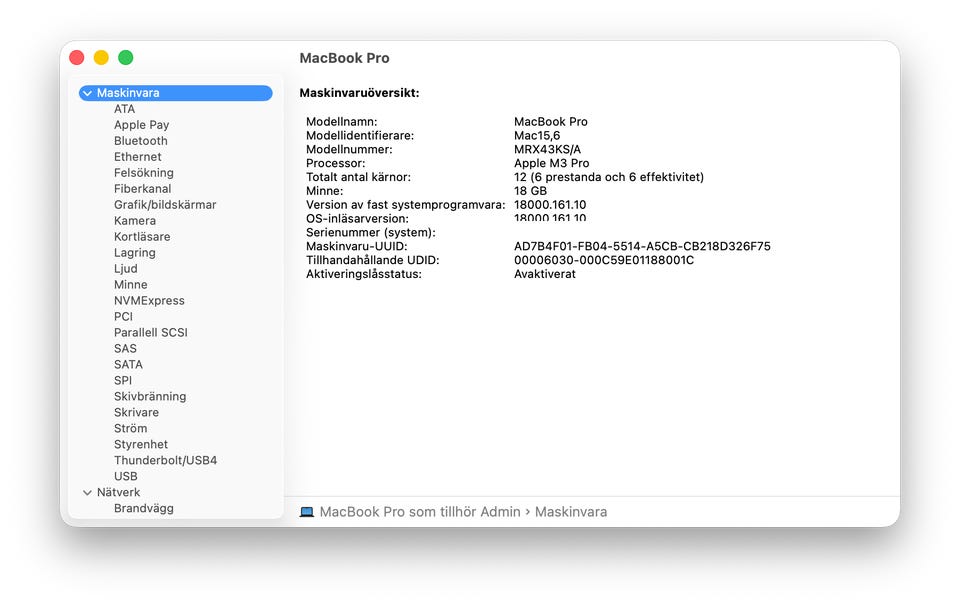Click the Tillhandahållande UDID label
This screenshot has width=960, height=606.
pos(373,260)
